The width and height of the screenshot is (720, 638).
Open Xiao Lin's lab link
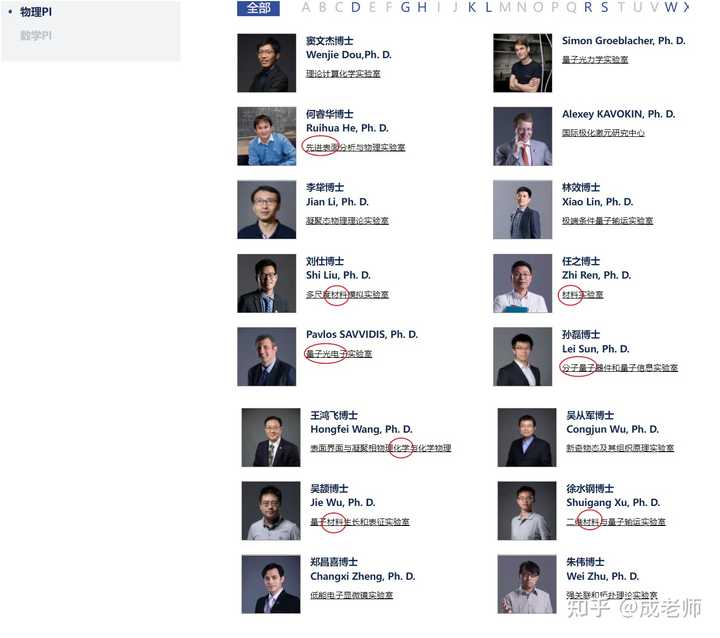click(608, 221)
